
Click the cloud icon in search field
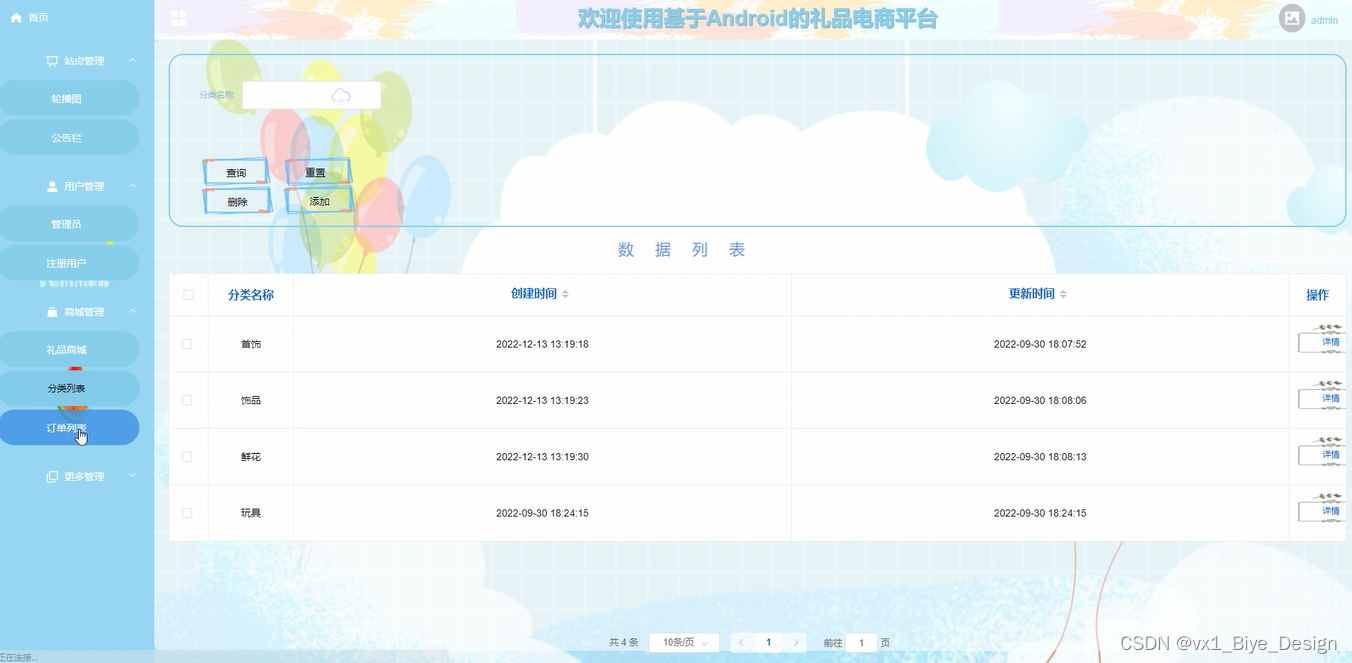pos(341,95)
